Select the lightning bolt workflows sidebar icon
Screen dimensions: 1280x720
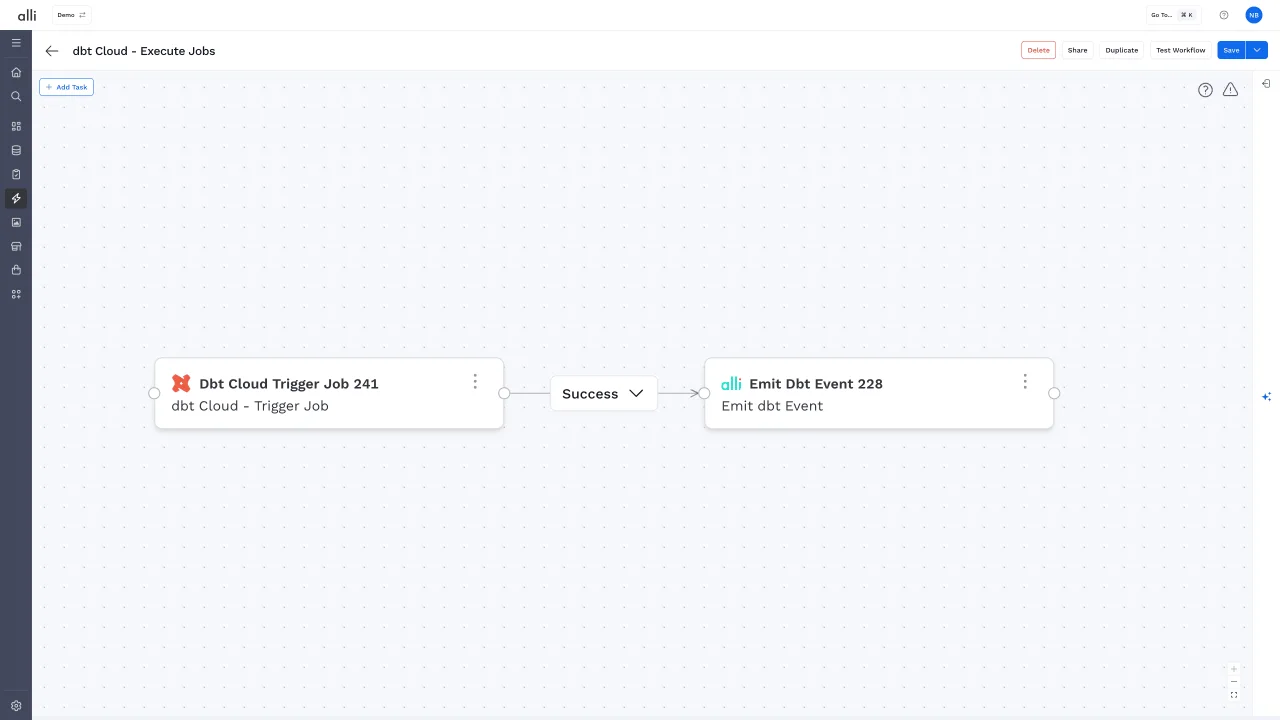(x=16, y=198)
